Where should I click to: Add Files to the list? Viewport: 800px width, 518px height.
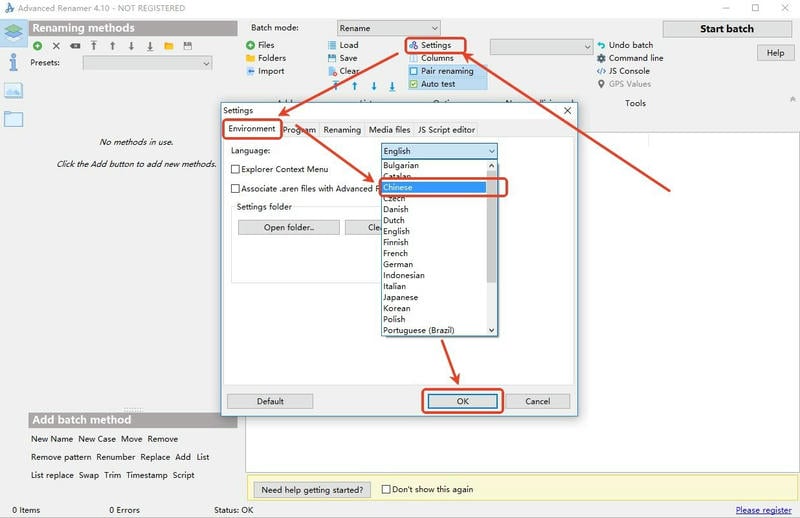pyautogui.click(x=260, y=45)
